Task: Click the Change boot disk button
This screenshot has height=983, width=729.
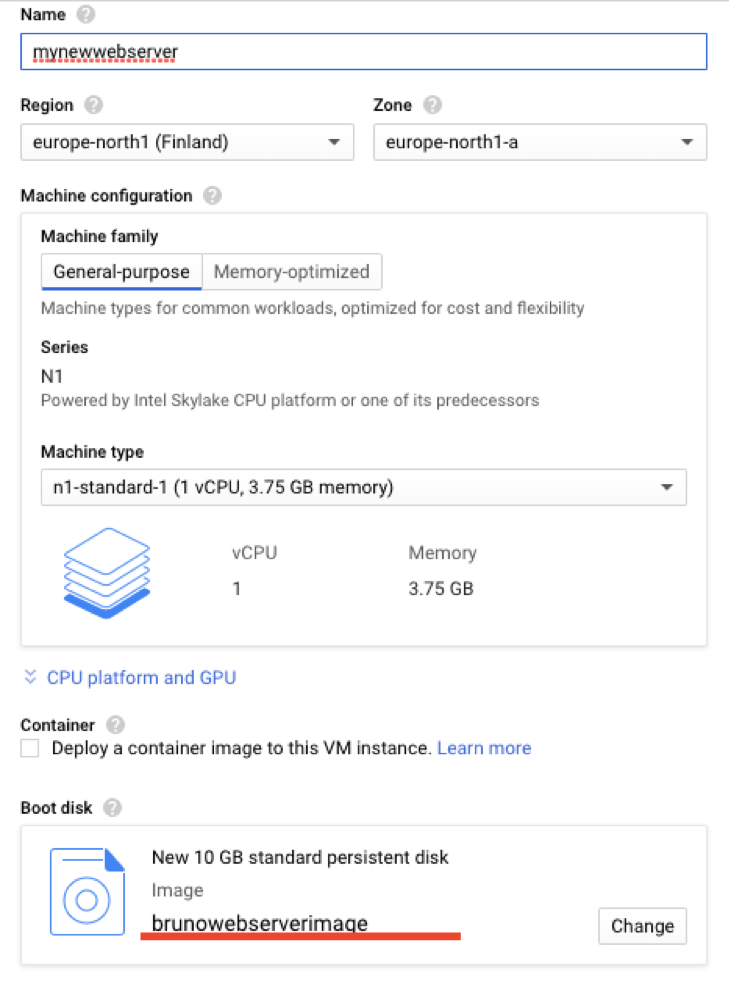Action: tap(642, 926)
